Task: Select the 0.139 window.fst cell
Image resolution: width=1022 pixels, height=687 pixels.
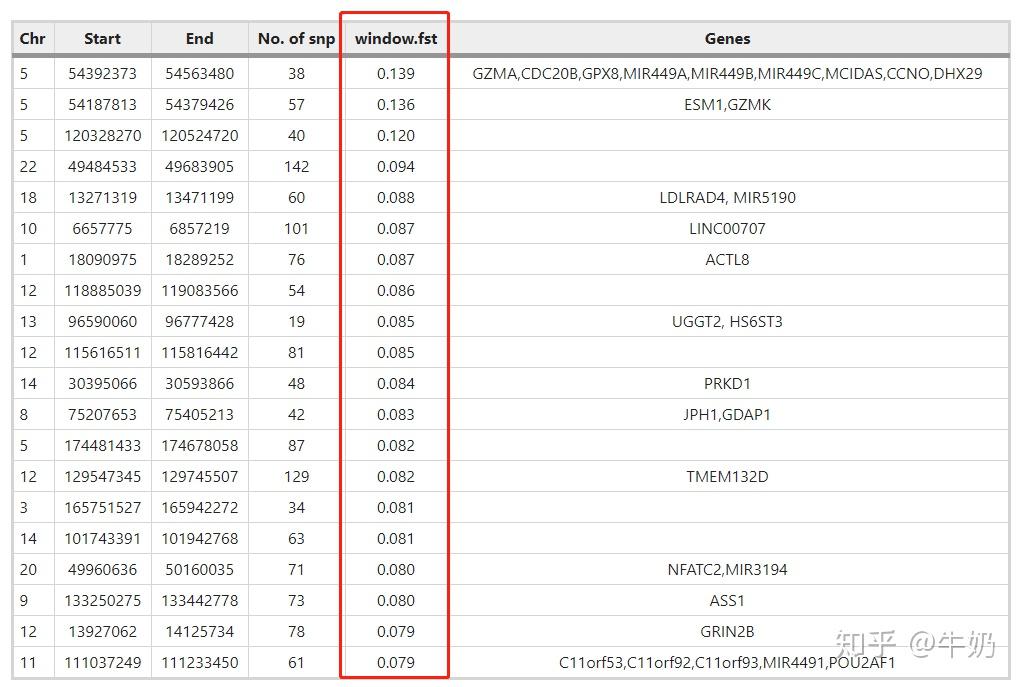Action: coord(396,74)
